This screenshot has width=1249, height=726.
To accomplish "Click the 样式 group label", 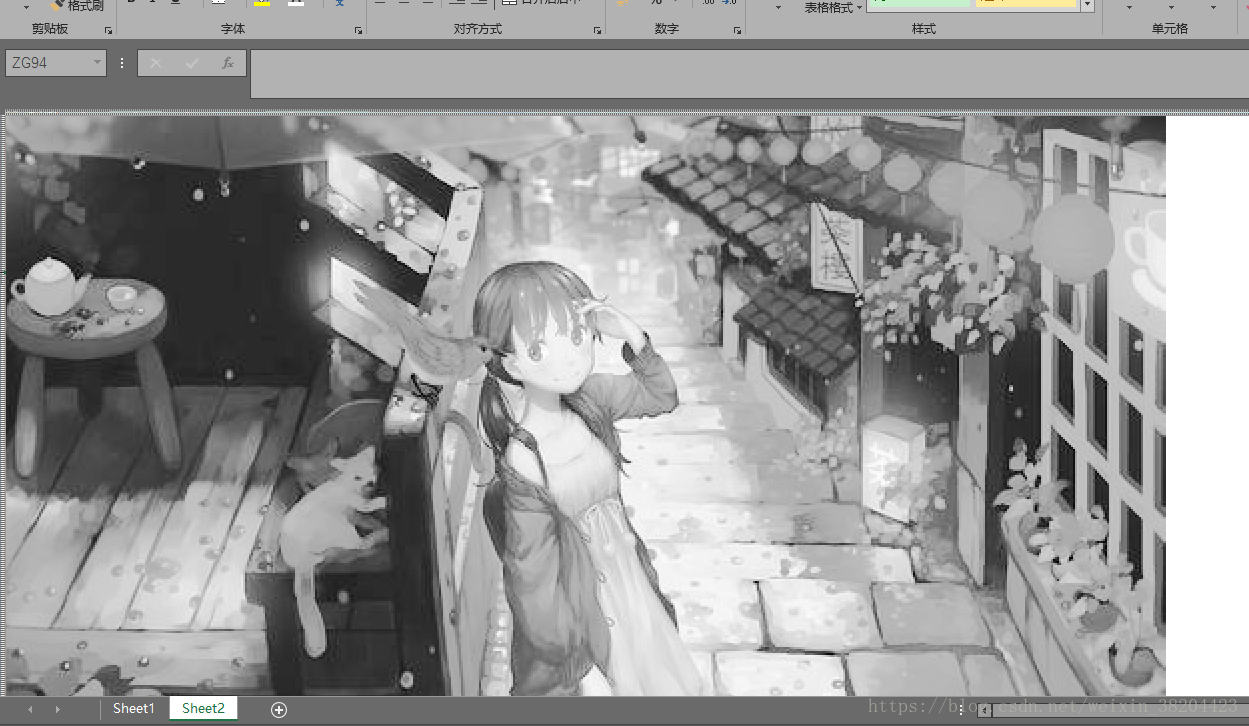I will (x=923, y=29).
